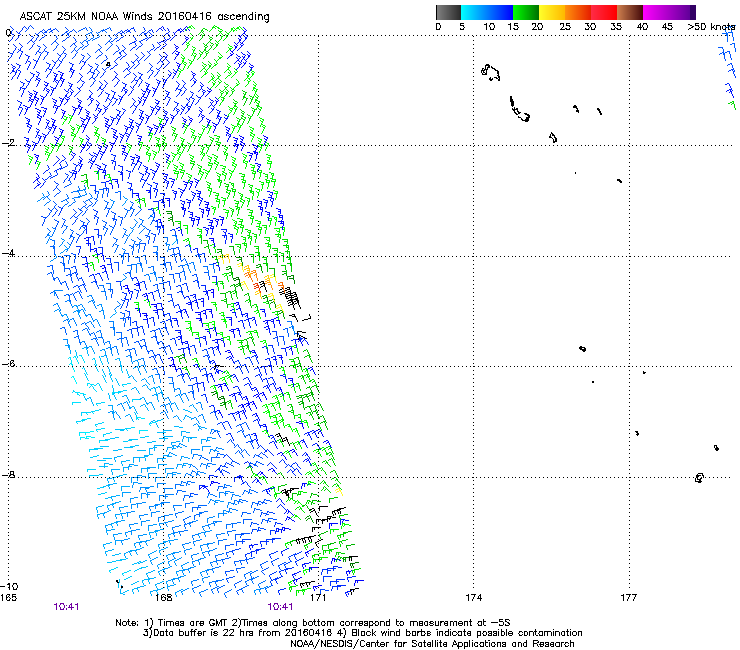Click the small island outline east of 174 above -6
This screenshot has height=650, width=740.
pyautogui.click(x=582, y=349)
